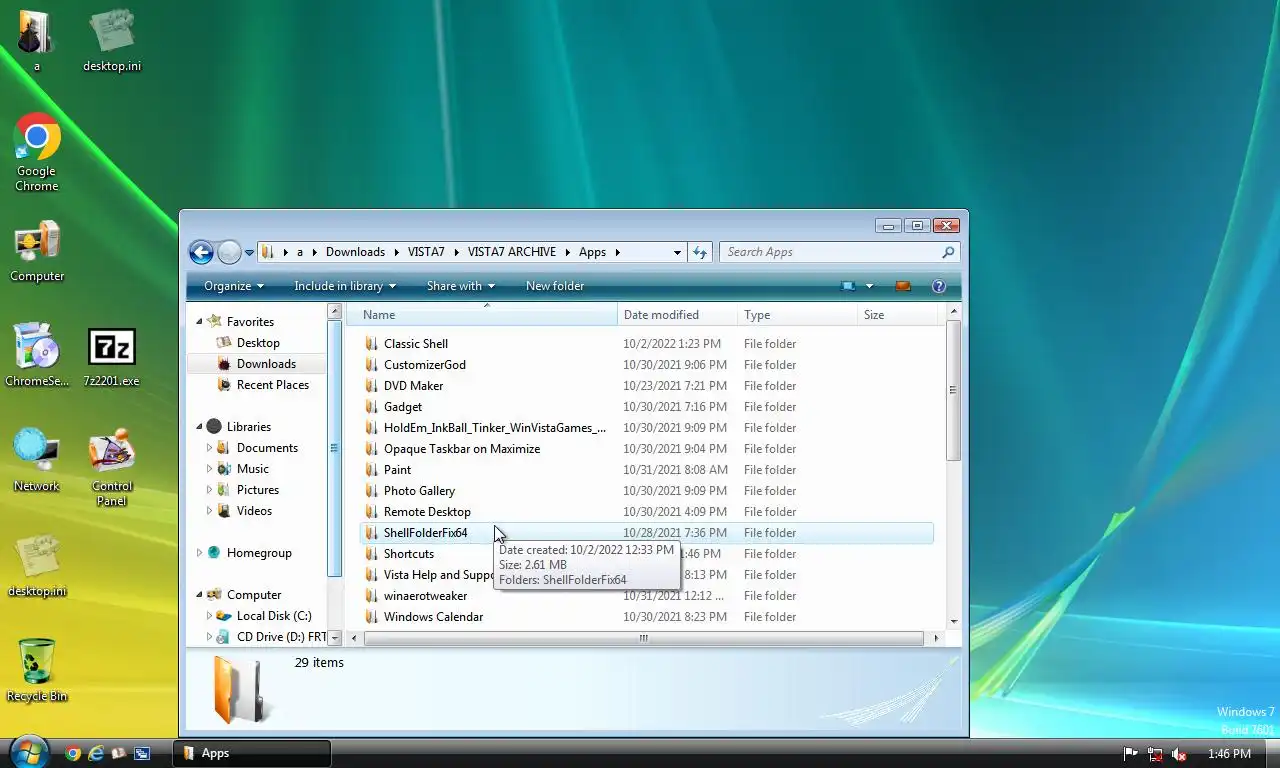This screenshot has height=768, width=1280.
Task: Select Downloads under Favorites
Action: click(x=266, y=364)
